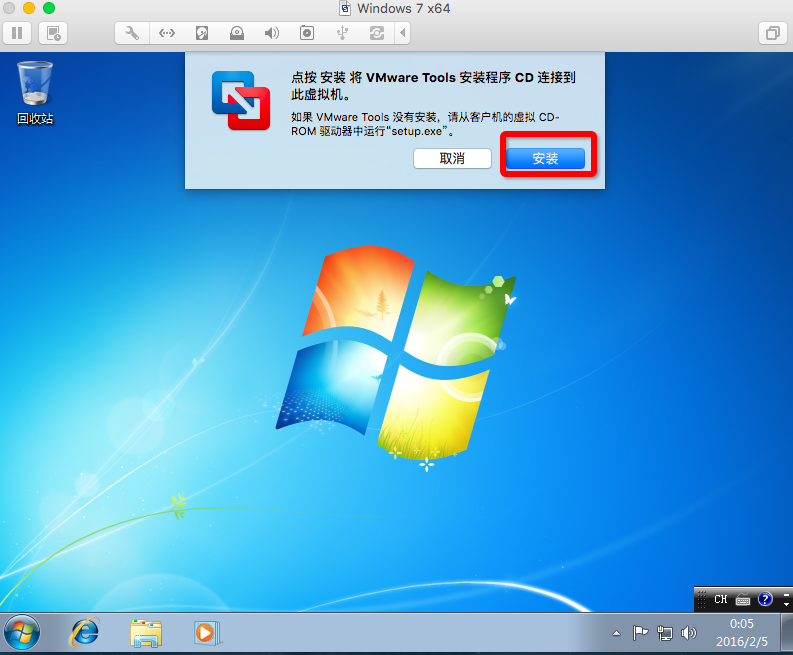Click the sound speaker toolbar icon
The height and width of the screenshot is (655, 793).
272,33
